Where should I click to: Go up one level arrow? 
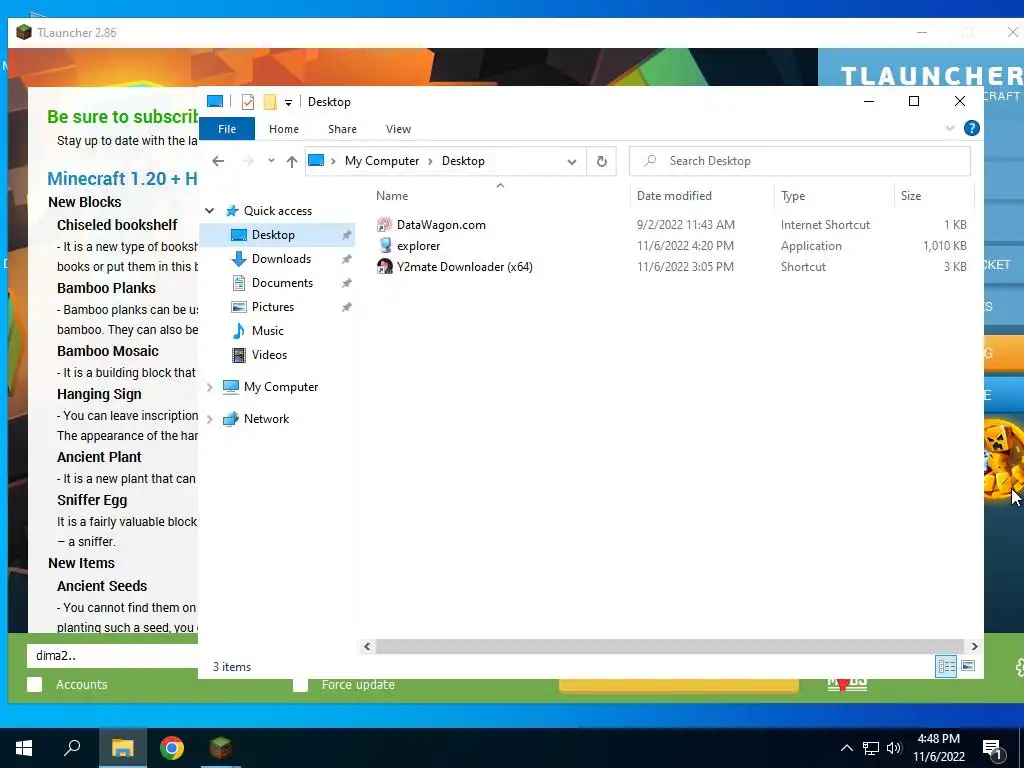pos(291,161)
